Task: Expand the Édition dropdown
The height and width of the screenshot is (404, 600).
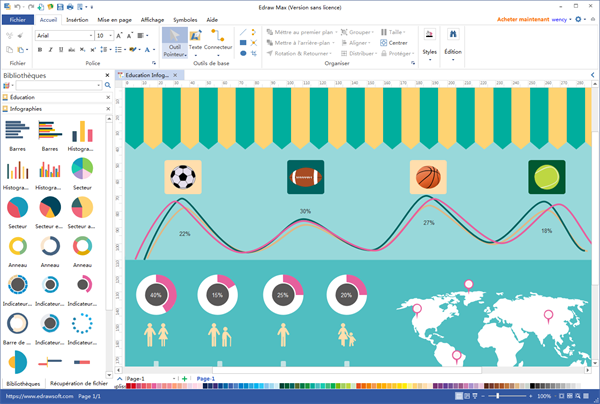Action: coord(453,44)
